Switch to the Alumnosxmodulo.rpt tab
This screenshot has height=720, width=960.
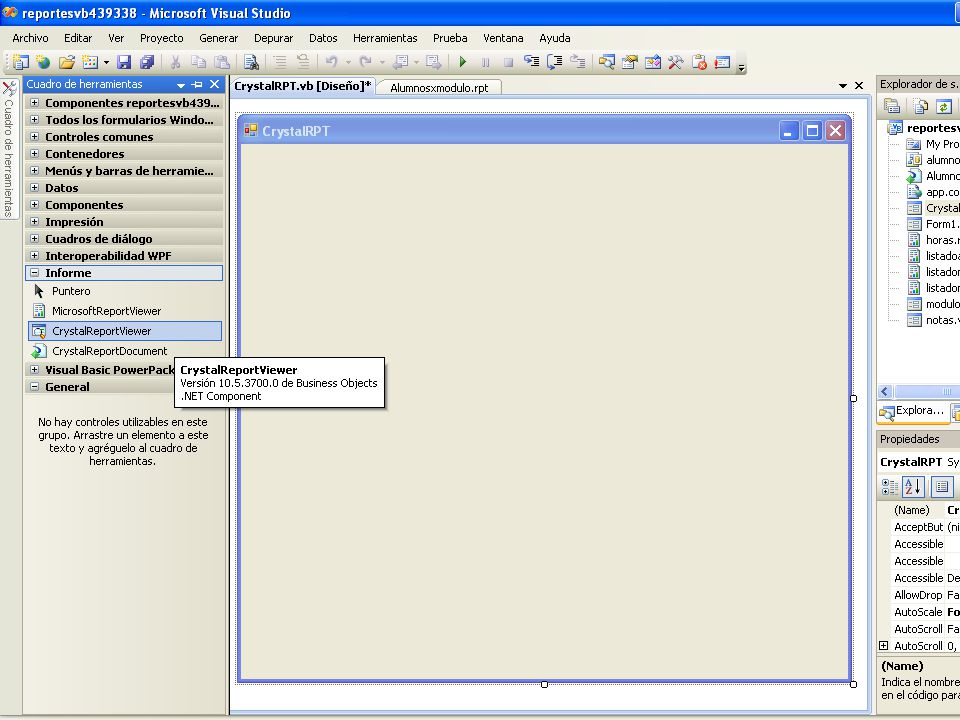tap(439, 88)
